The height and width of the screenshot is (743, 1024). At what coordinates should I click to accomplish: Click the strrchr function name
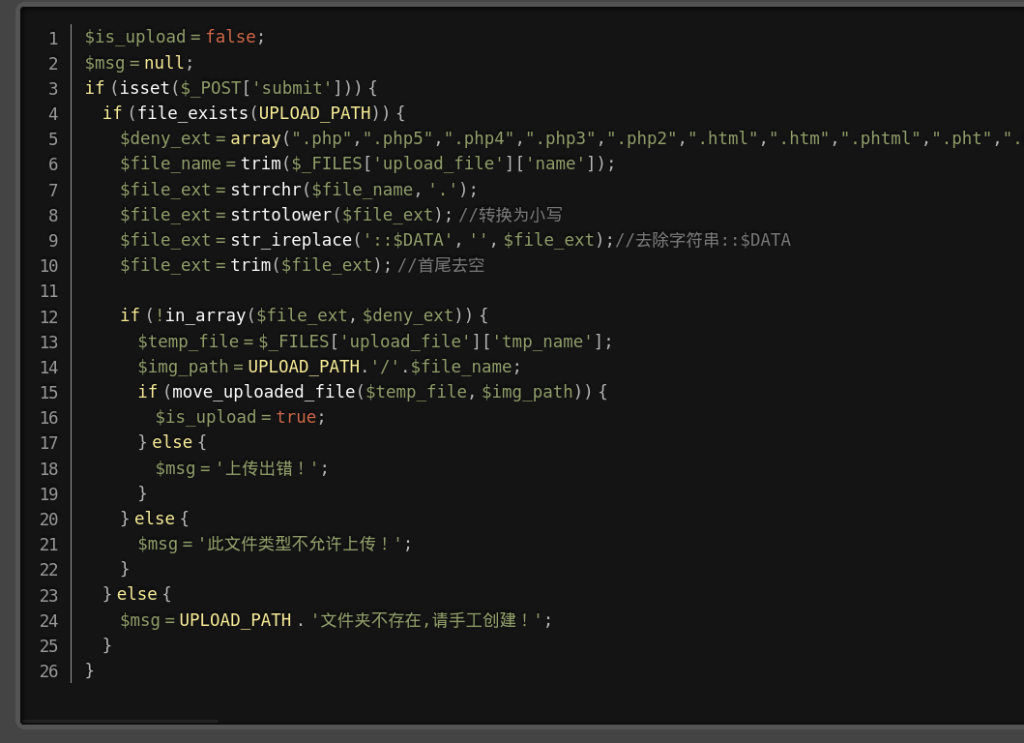click(266, 189)
